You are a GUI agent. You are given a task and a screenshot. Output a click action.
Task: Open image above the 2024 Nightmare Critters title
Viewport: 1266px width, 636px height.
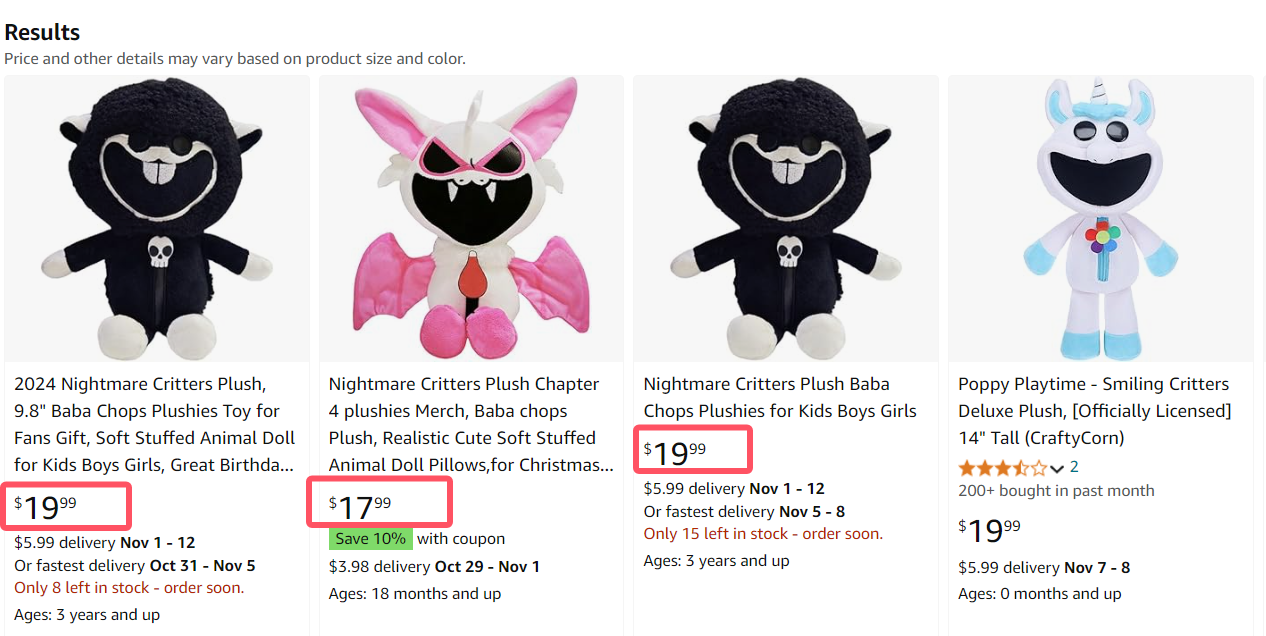click(x=157, y=218)
